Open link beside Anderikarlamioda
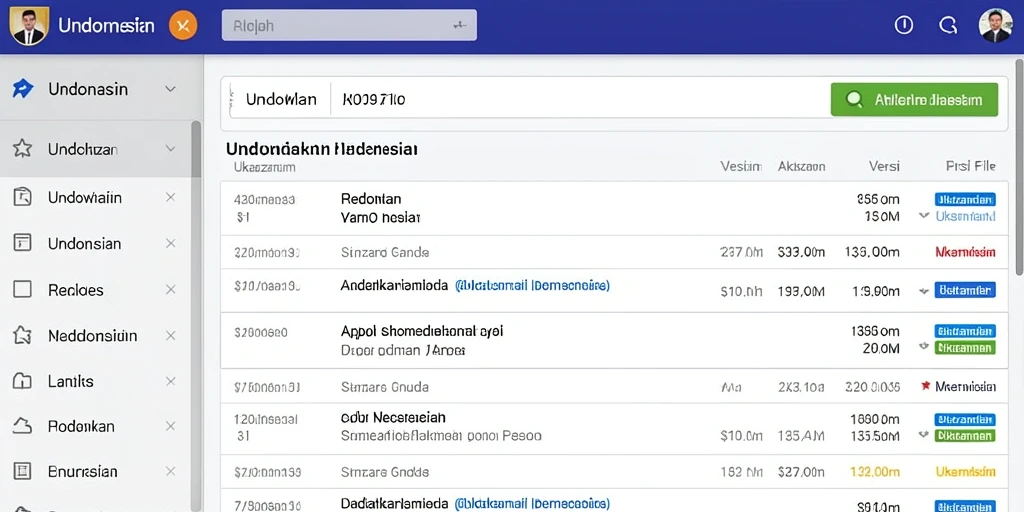The width and height of the screenshot is (1024, 512). coord(532,285)
